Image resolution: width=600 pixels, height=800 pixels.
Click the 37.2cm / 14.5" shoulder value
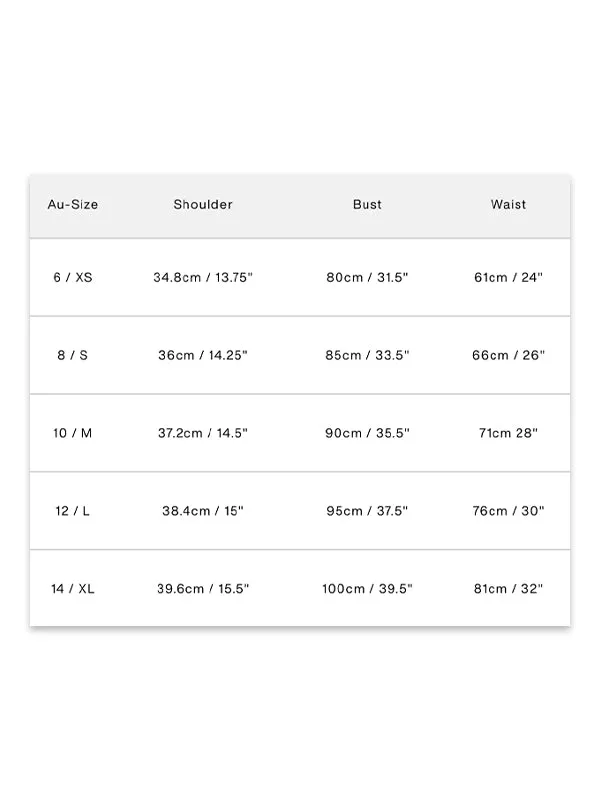pos(203,433)
